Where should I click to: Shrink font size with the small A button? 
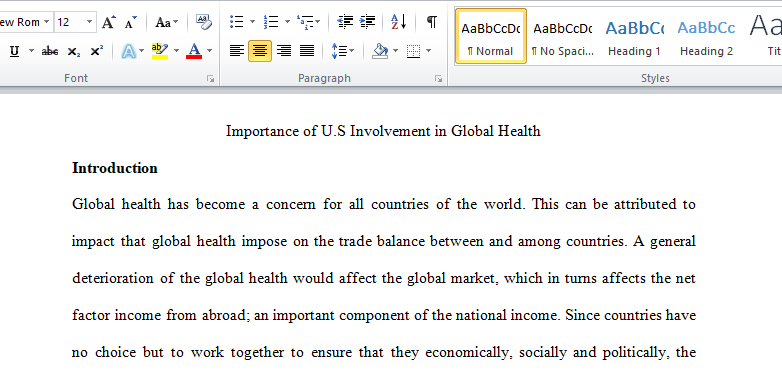pyautogui.click(x=131, y=22)
